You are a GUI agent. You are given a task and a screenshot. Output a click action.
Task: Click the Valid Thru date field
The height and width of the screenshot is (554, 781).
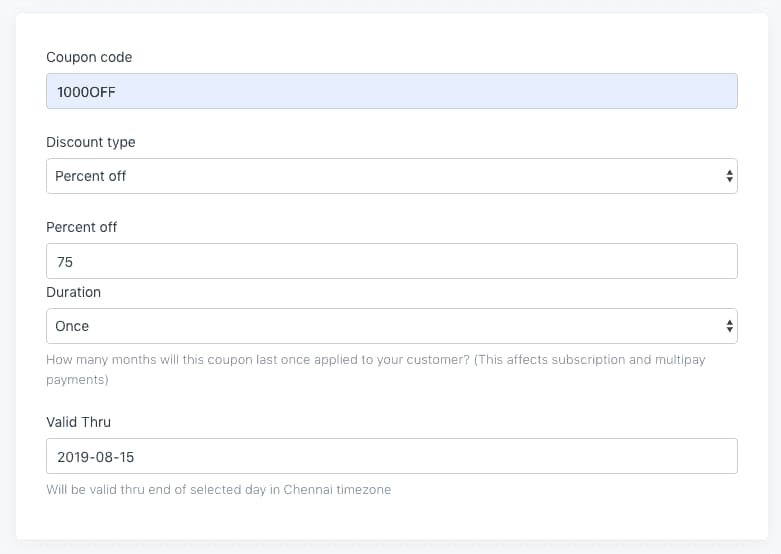tap(391, 456)
